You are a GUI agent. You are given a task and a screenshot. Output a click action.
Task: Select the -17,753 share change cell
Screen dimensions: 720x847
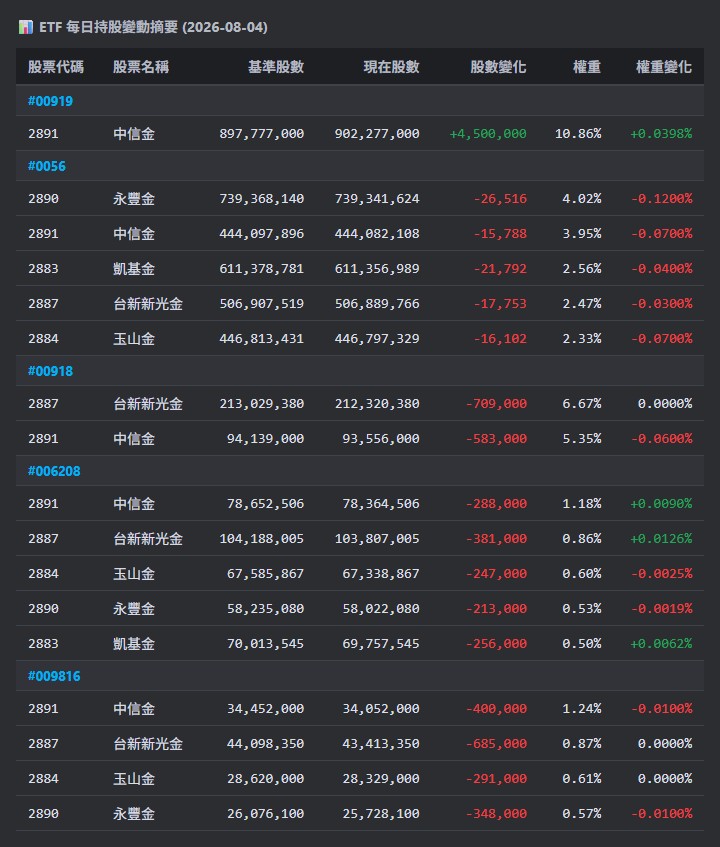coord(500,304)
